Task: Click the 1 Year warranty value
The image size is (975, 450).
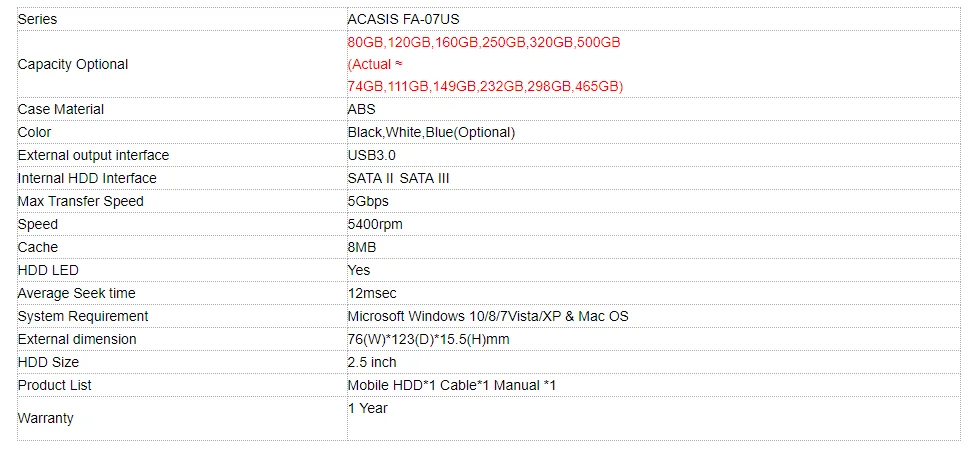Action: pyautogui.click(x=367, y=408)
